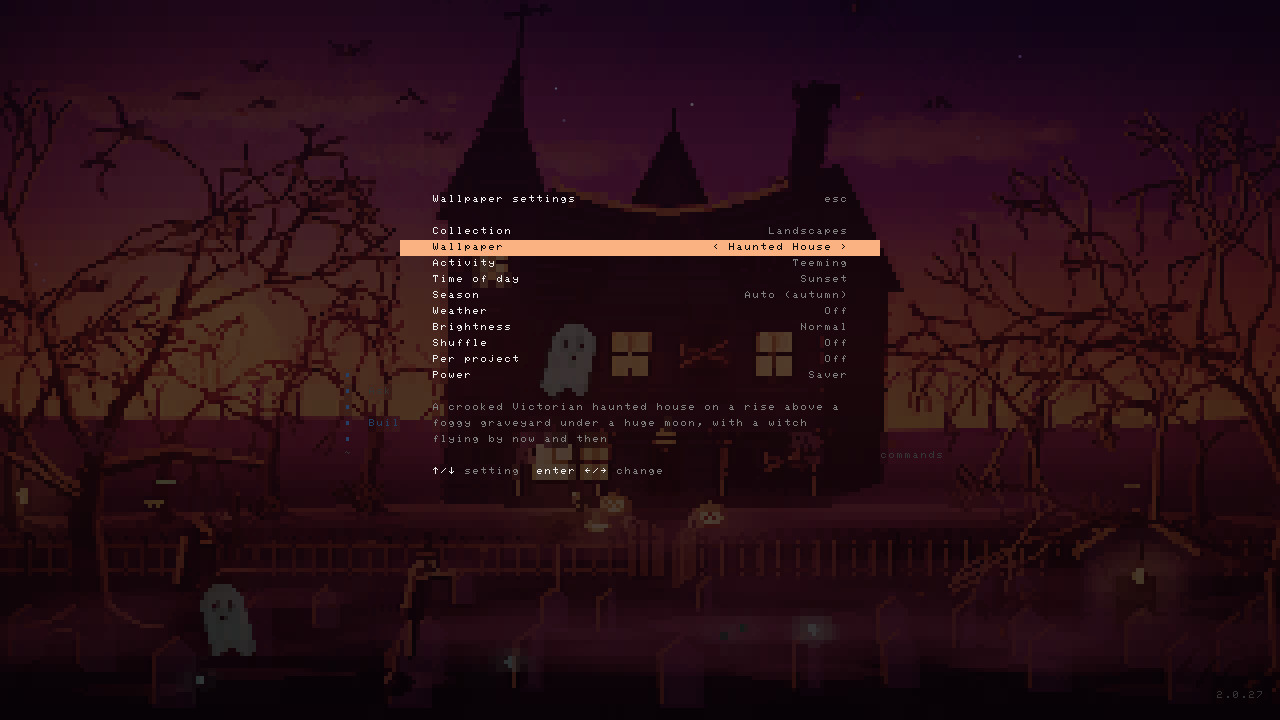The image size is (1280, 720).
Task: Select the Season setting row
Action: pyautogui.click(x=640, y=295)
